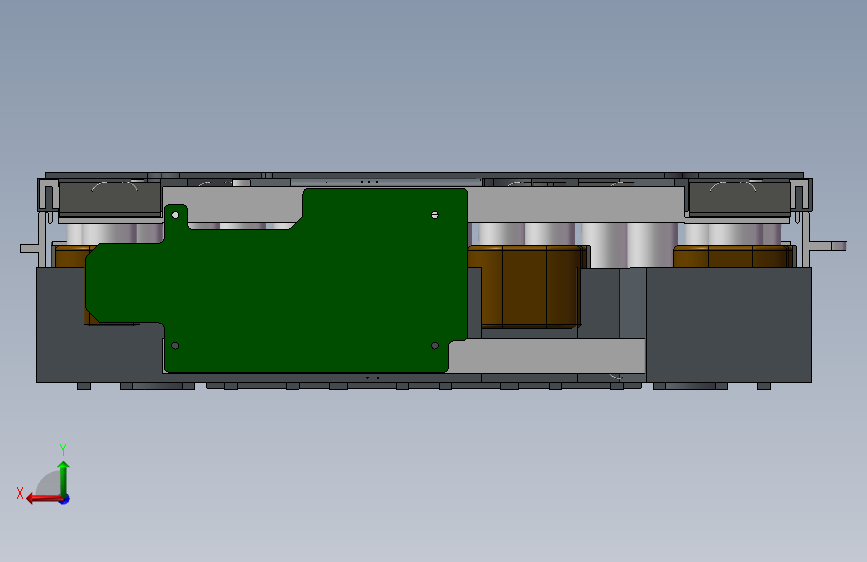This screenshot has width=867, height=562.
Task: Click the X label on the orientation triad
Action: point(20,493)
